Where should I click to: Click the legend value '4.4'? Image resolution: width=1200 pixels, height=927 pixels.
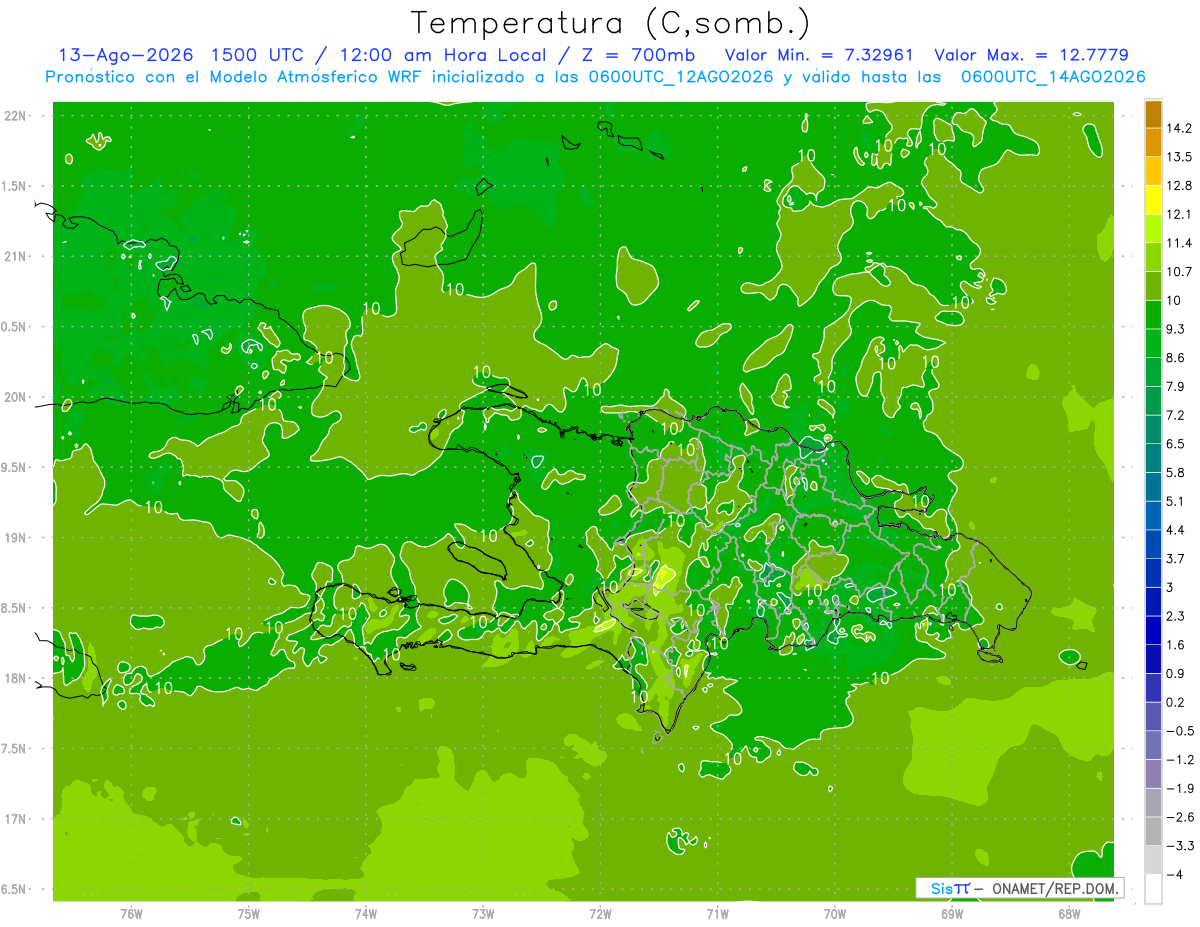(x=1176, y=530)
